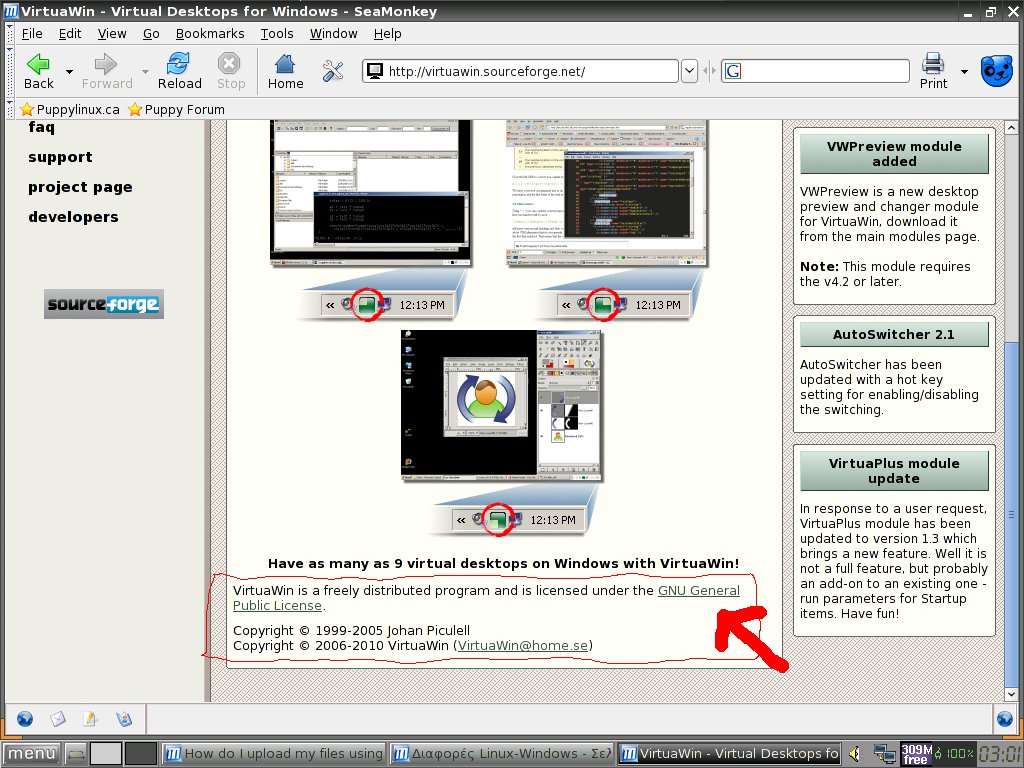
Task: Open Mail envelope icon in status bar
Action: point(58,719)
